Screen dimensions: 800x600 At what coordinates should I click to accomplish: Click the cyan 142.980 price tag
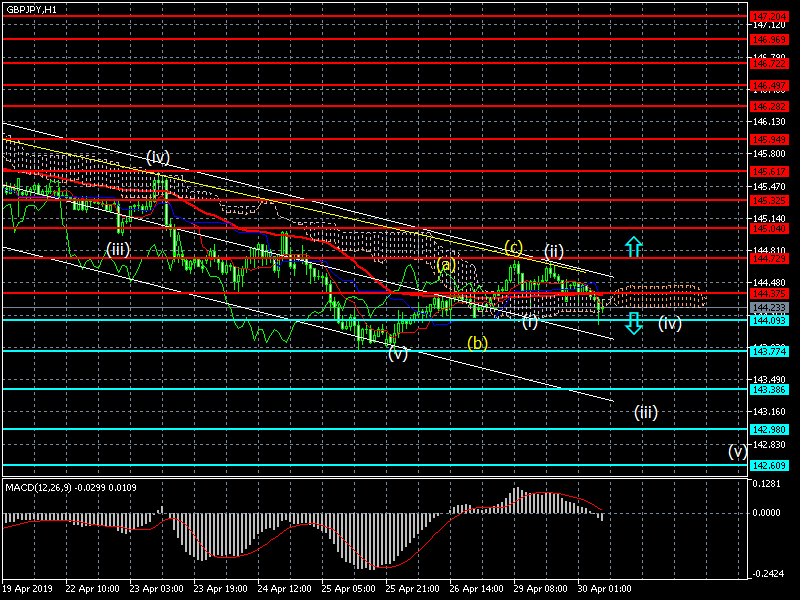point(769,430)
